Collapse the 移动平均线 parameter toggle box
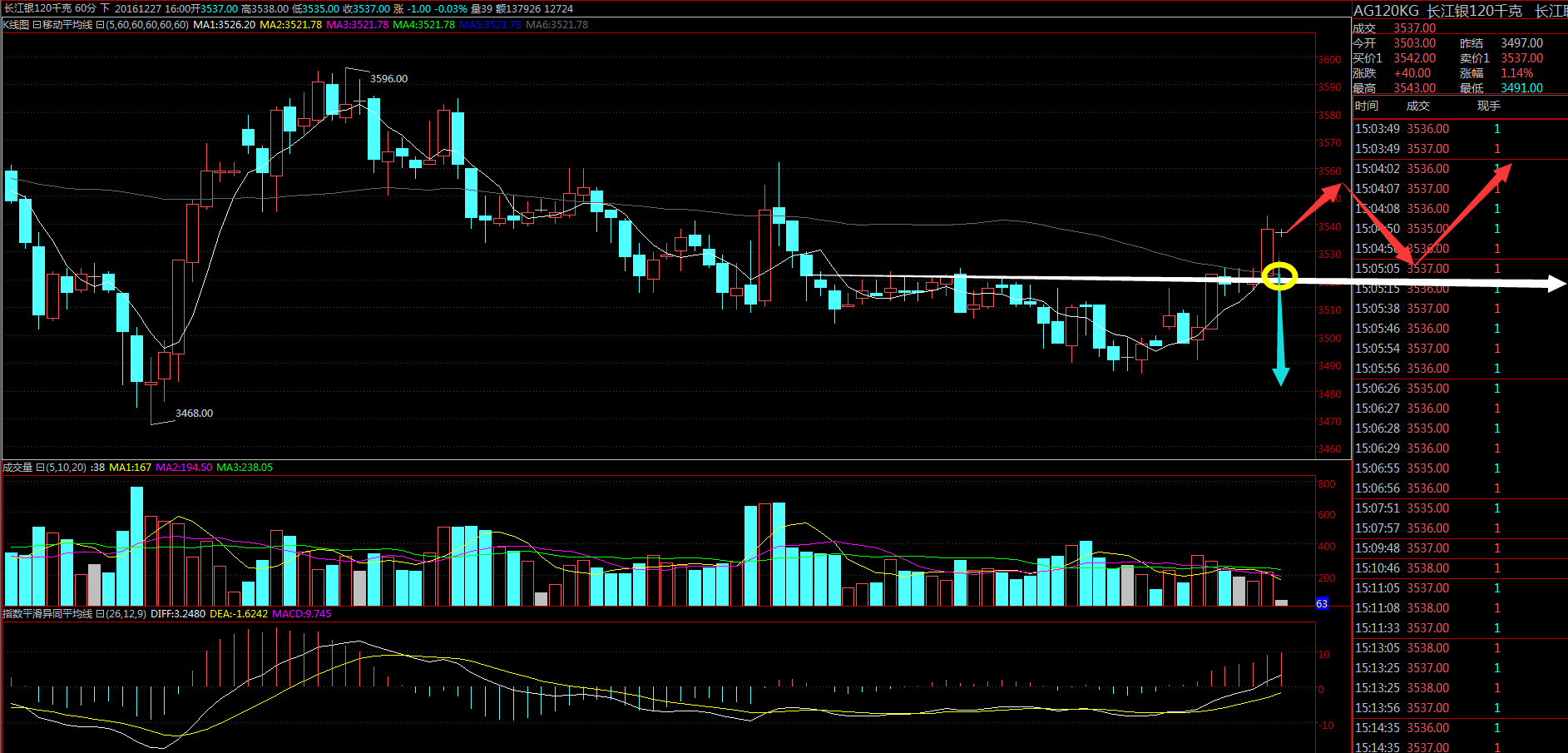1568x753 pixels. pyautogui.click(x=100, y=25)
